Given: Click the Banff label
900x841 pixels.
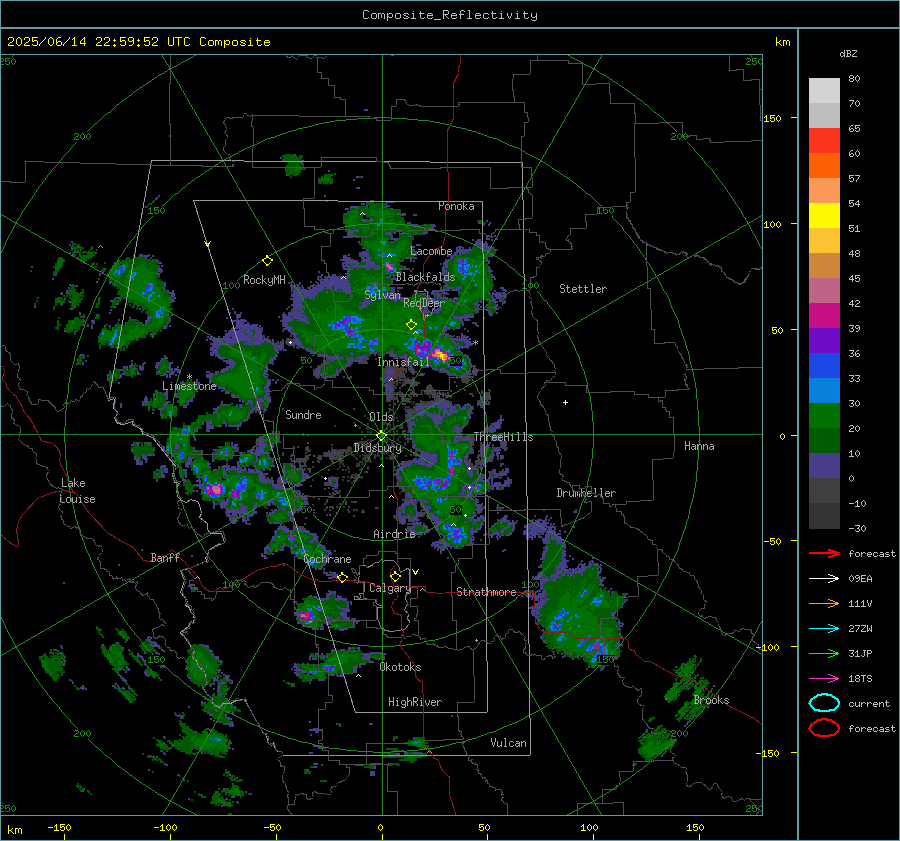Looking at the screenshot, I should (x=165, y=558).
